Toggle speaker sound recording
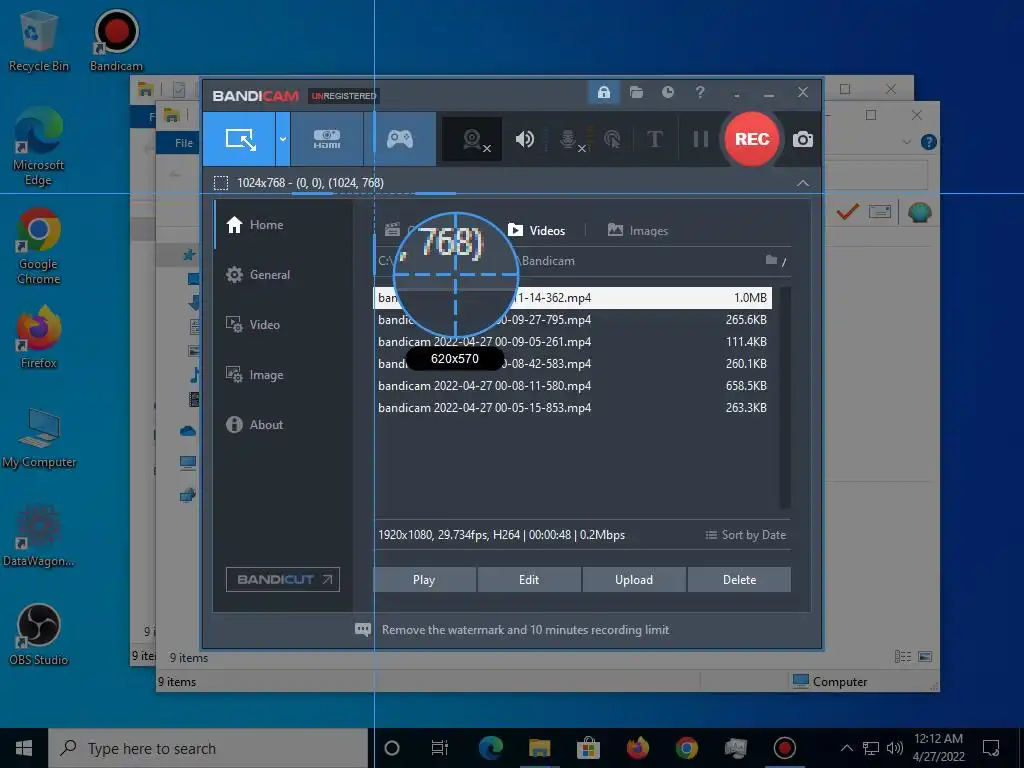This screenshot has height=768, width=1024. (x=524, y=139)
